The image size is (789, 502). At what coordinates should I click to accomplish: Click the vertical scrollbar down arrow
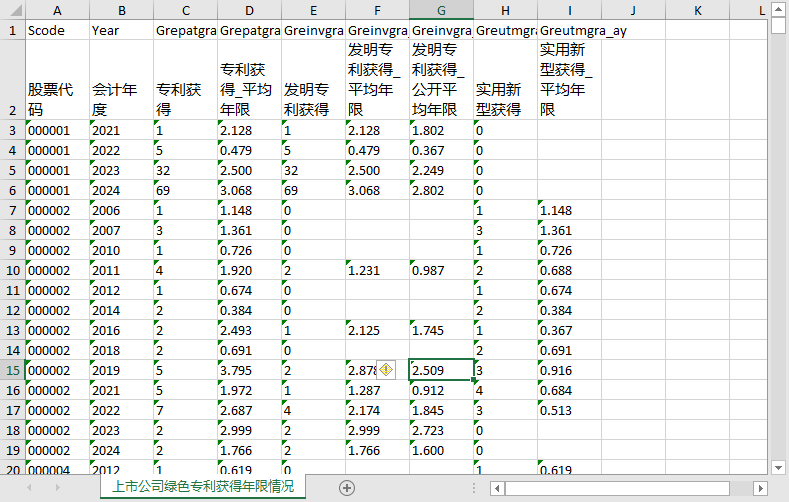tap(778, 468)
